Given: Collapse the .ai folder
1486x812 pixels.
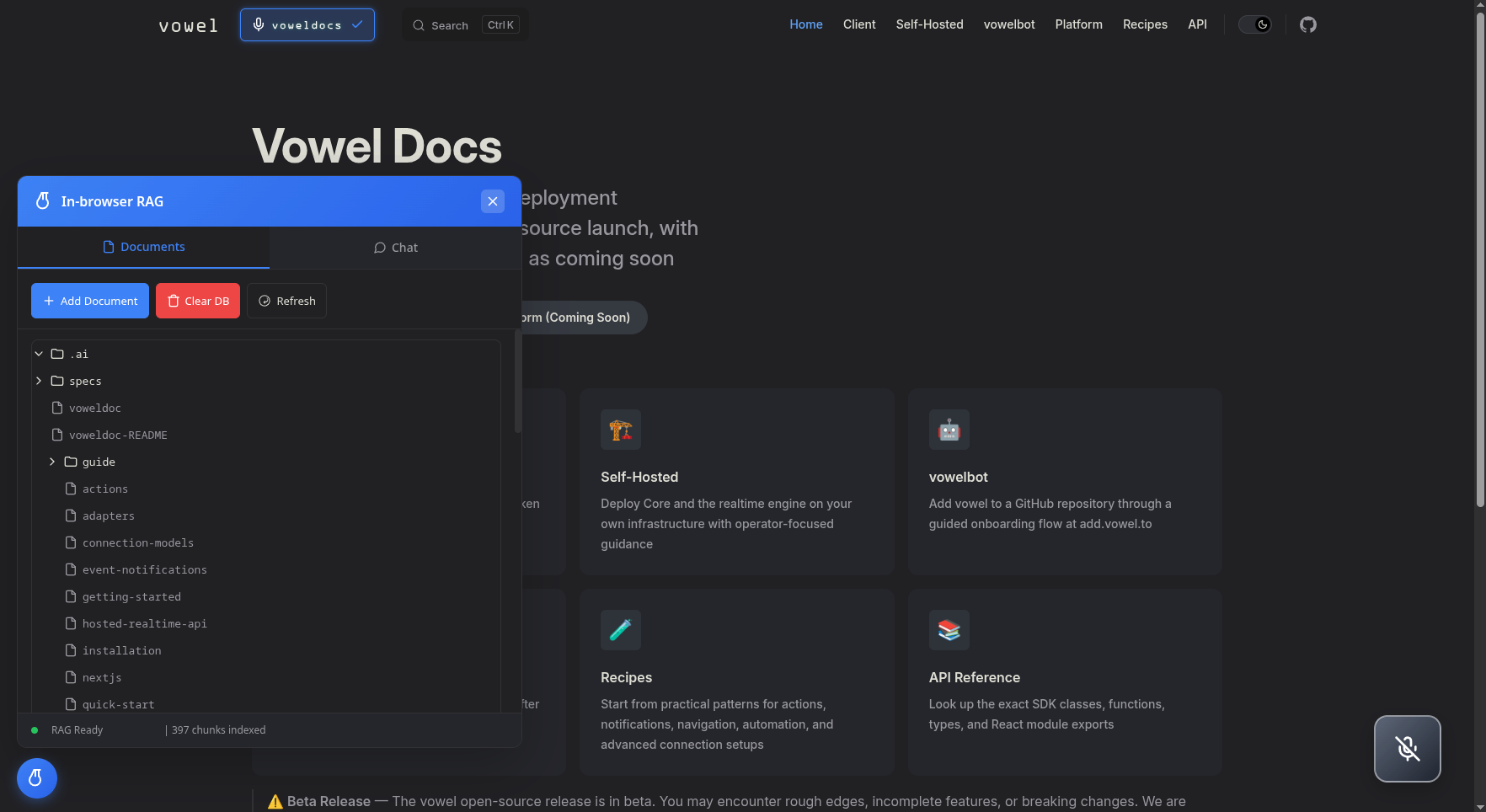Looking at the screenshot, I should pyautogui.click(x=38, y=354).
